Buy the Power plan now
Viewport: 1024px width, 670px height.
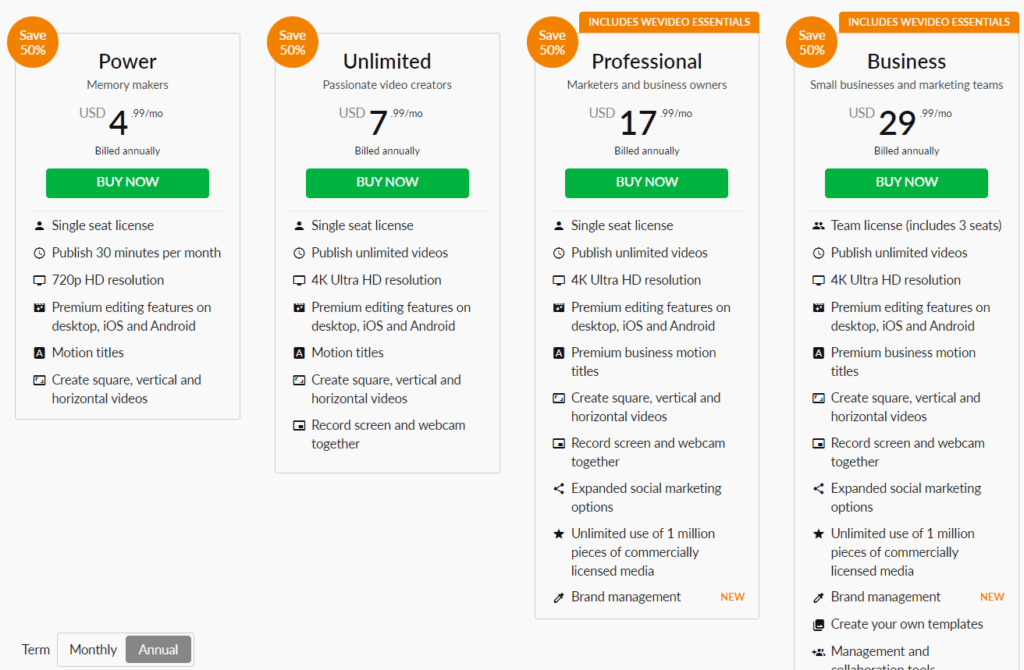pyautogui.click(x=127, y=183)
